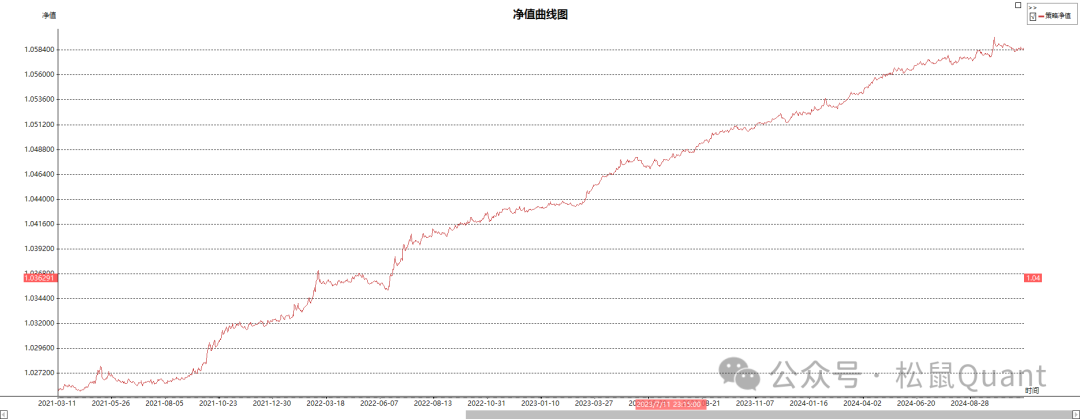Click the 2022-03-18 x-axis date label
Image resolution: width=1080 pixels, height=419 pixels.
coord(325,404)
